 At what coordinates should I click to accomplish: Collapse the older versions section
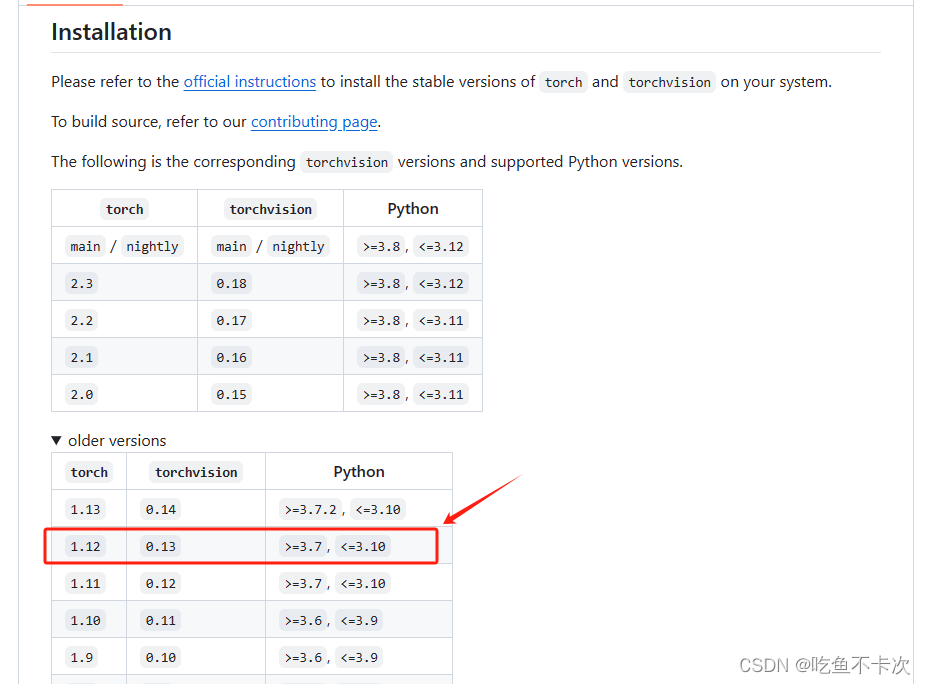pos(109,441)
